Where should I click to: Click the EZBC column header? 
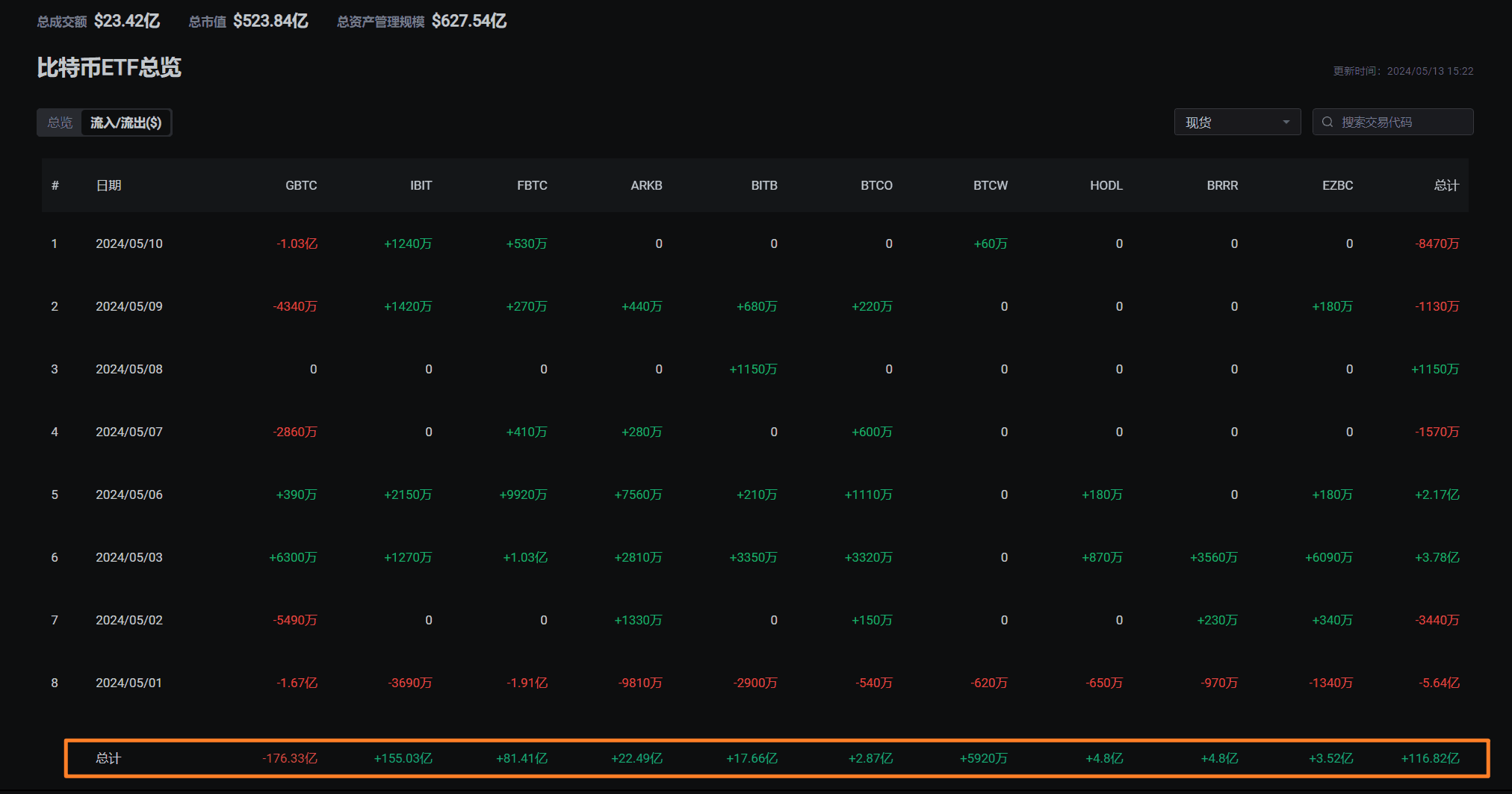[1337, 185]
